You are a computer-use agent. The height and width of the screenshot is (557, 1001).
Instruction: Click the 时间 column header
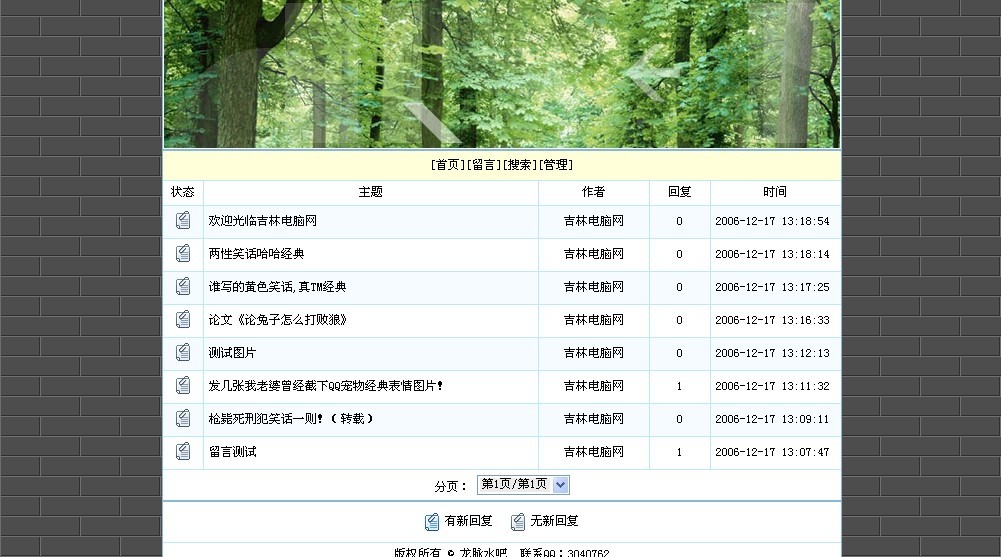click(x=774, y=192)
